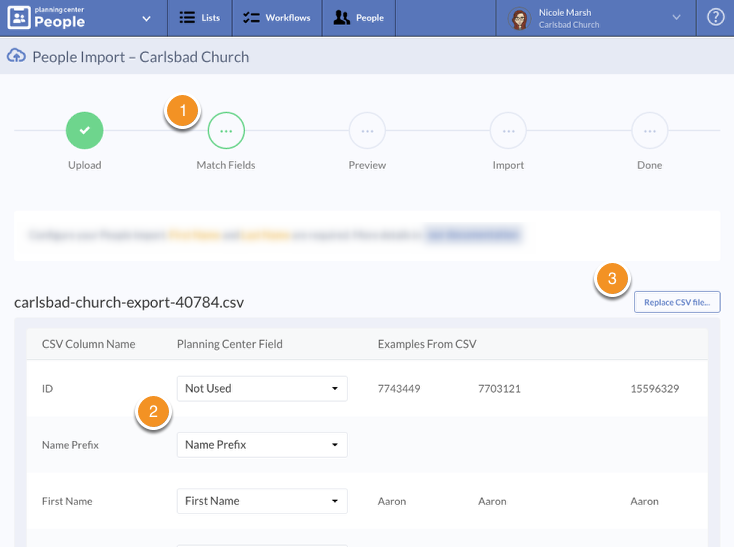Click the file name carlsbad-church-export-40784.csv
The height and width of the screenshot is (547, 734).
click(x=129, y=302)
